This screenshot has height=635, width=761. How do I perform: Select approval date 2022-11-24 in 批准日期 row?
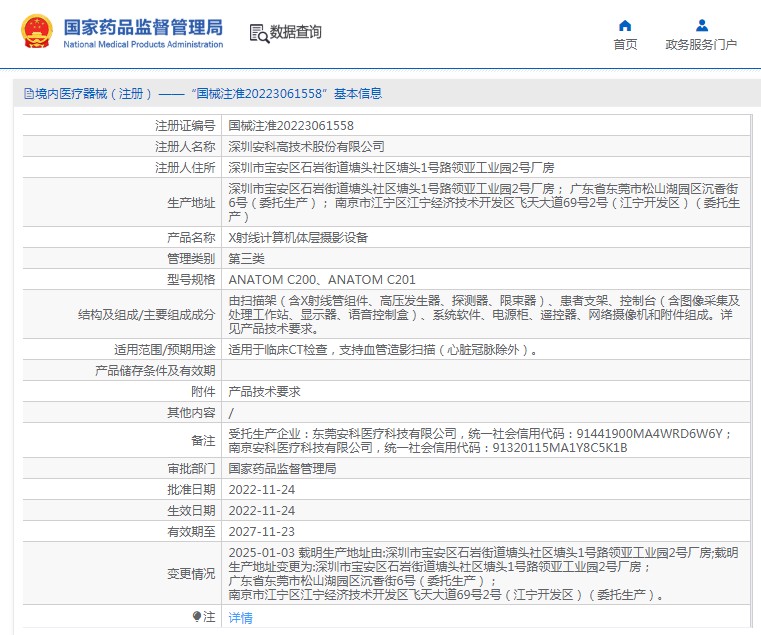pyautogui.click(x=262, y=489)
